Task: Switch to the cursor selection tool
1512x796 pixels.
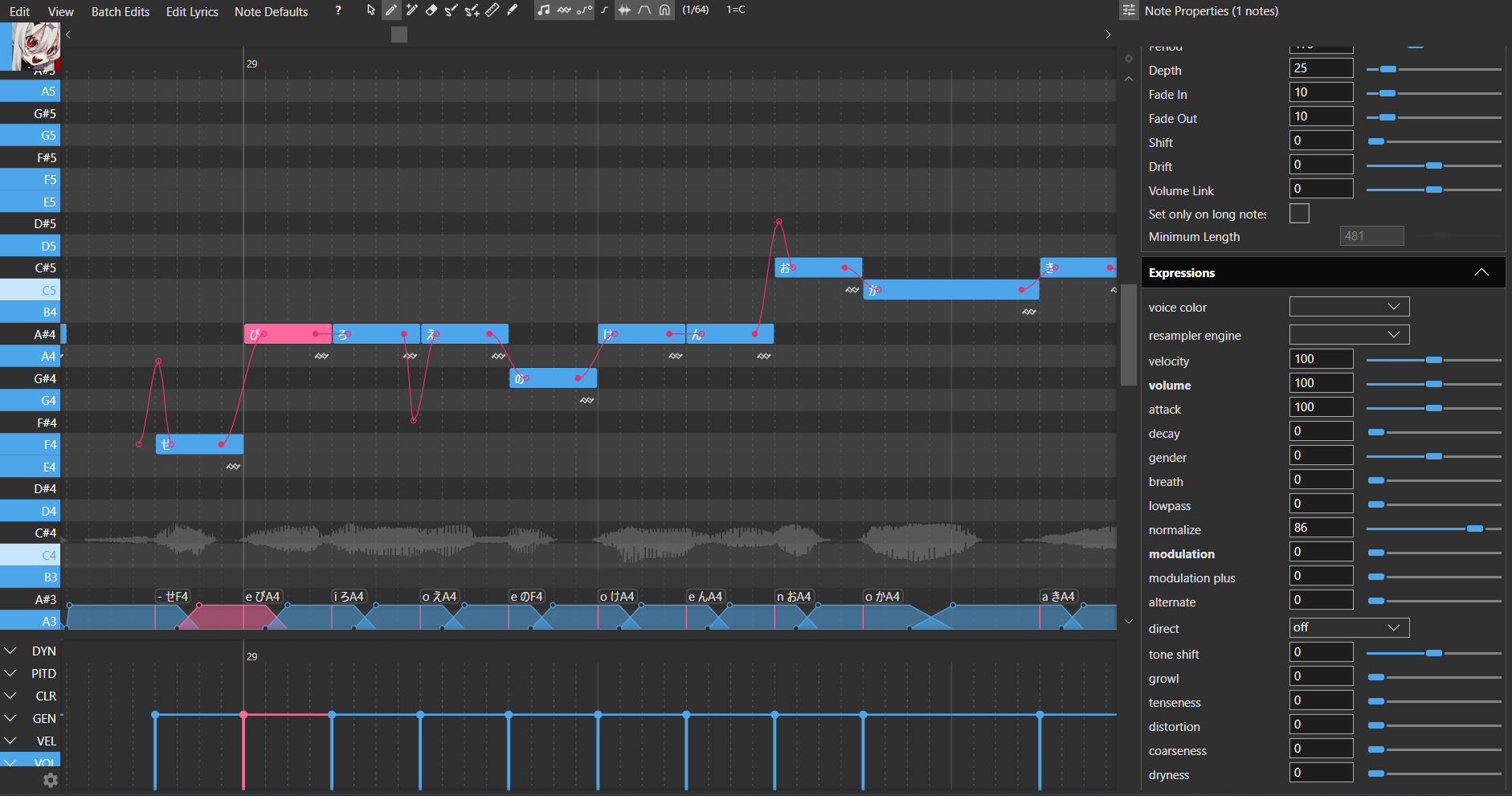Action: tap(370, 10)
